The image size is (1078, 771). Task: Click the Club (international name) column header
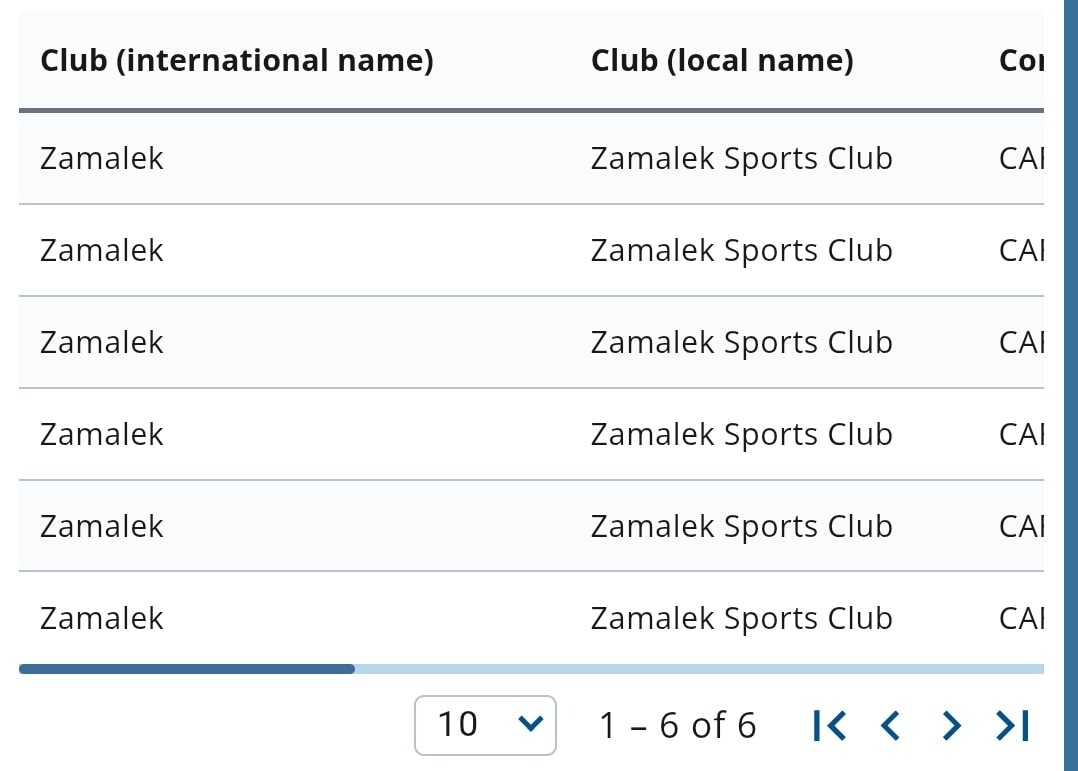tap(237, 61)
